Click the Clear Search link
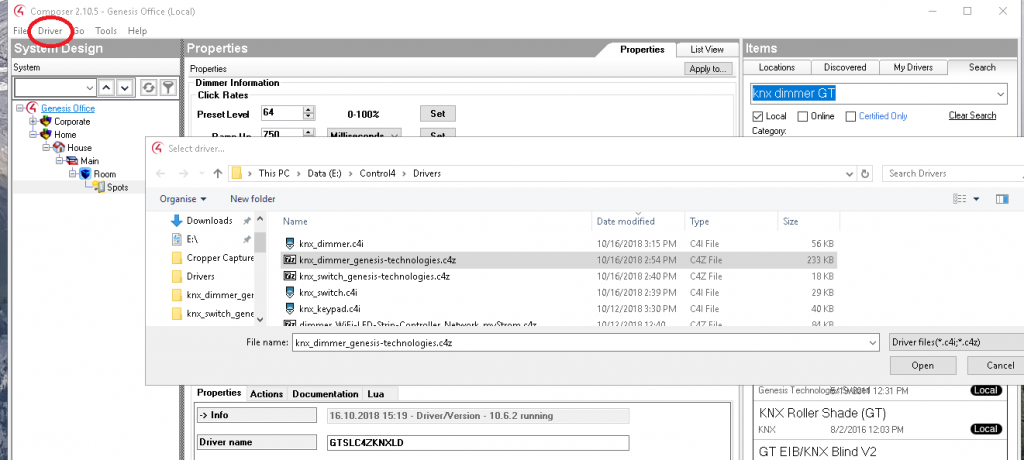The image size is (1024, 460). click(972, 116)
